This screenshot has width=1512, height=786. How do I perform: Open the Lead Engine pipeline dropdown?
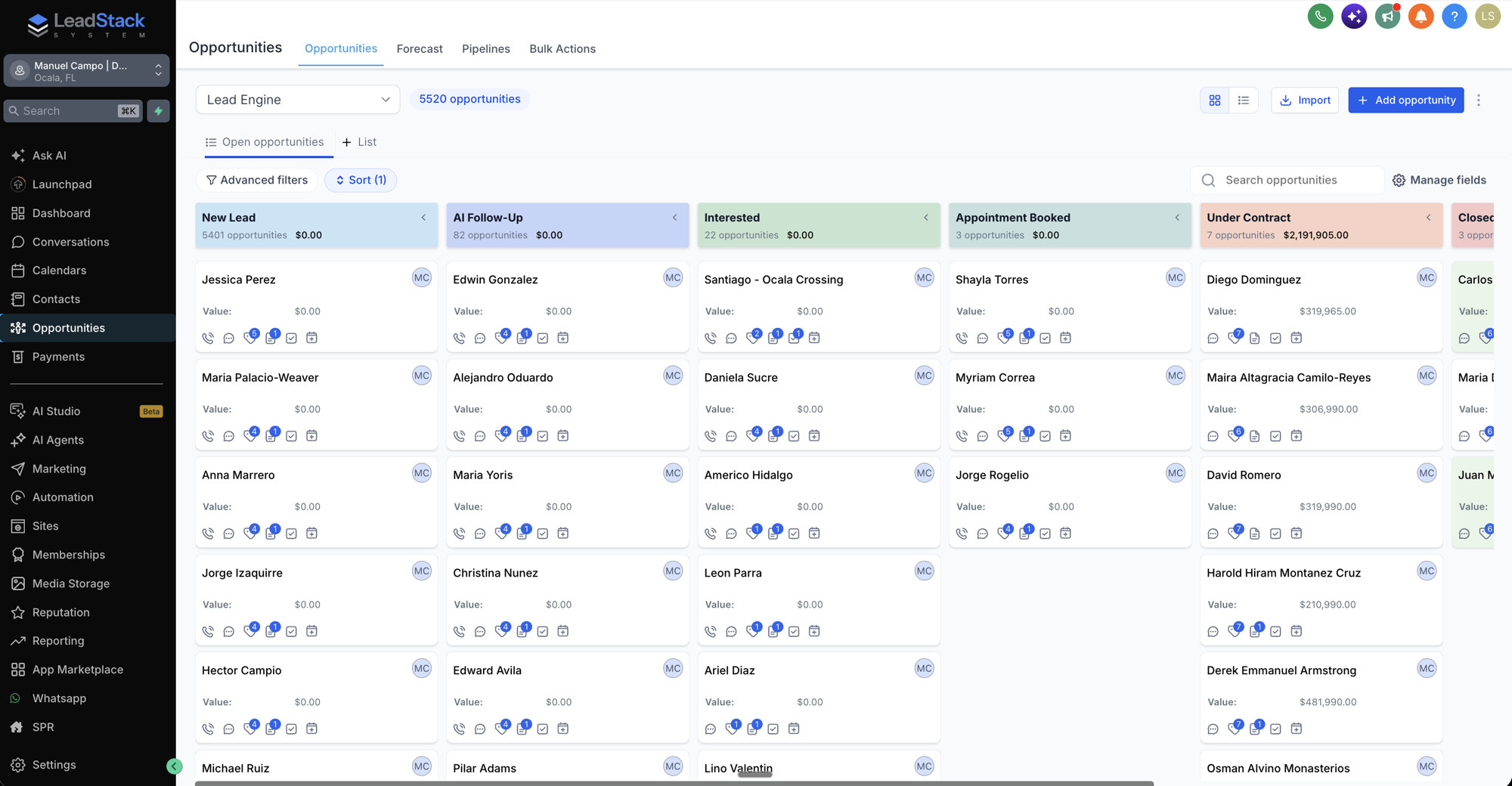pyautogui.click(x=298, y=100)
